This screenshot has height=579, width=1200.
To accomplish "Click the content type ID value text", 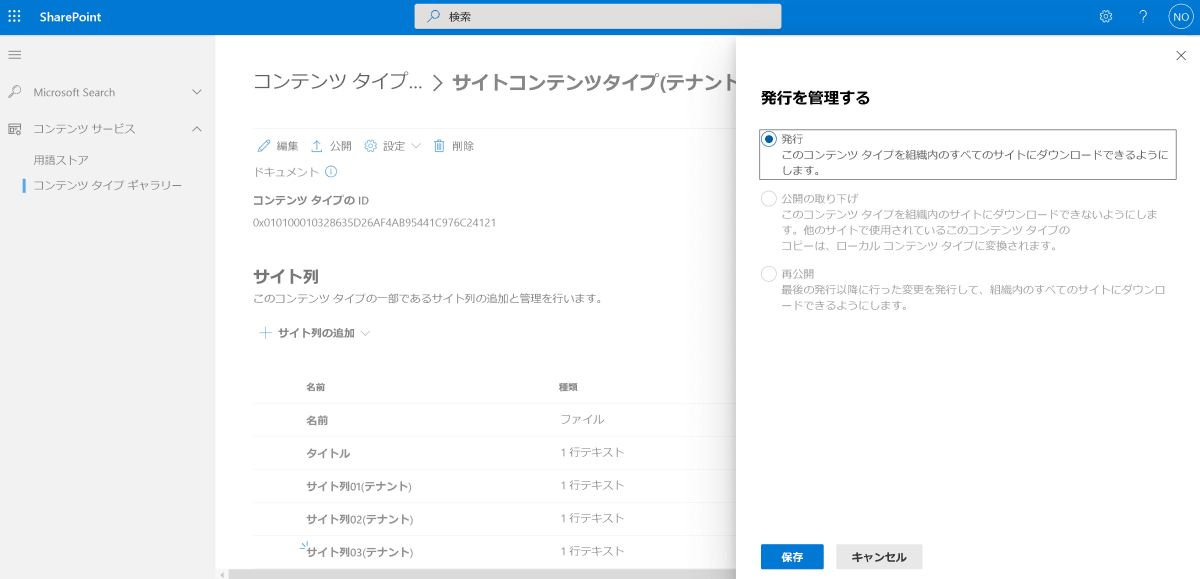I will 375,222.
